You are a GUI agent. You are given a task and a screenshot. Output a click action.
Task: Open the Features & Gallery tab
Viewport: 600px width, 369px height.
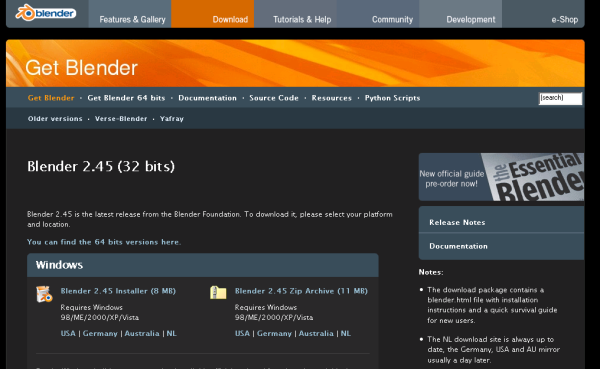[x=130, y=14]
